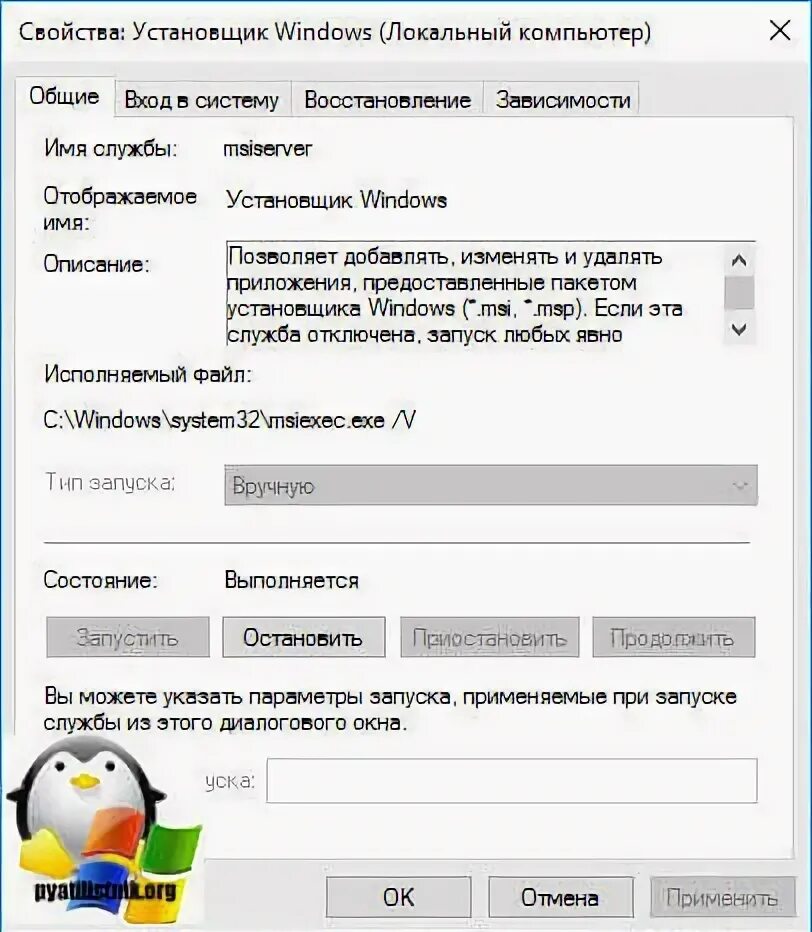Select the Общие tab
The image size is (812, 932).
click(64, 96)
